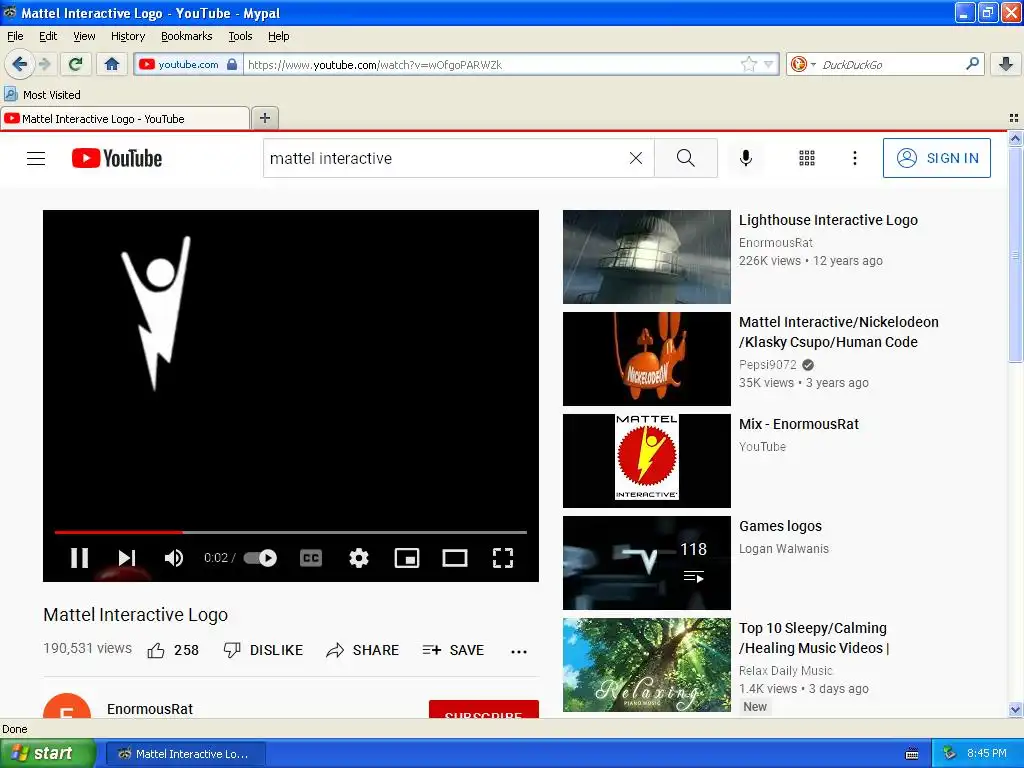Open Mattel Interactive/Nickelodeon video title

839,332
